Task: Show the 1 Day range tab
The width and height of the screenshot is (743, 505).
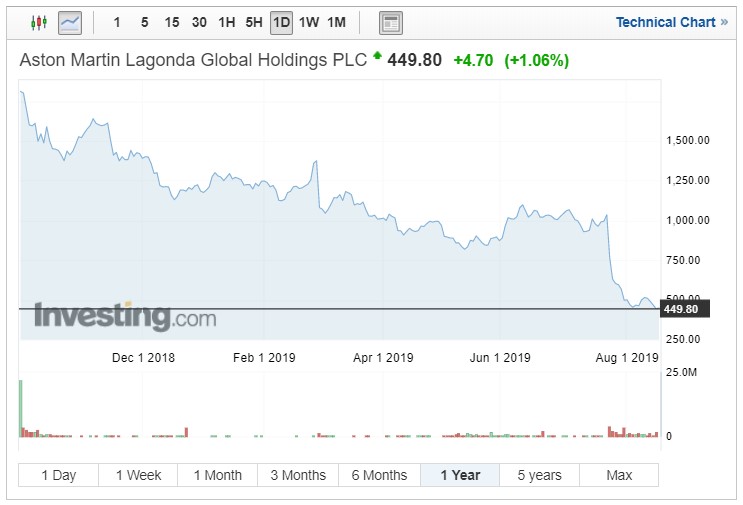Action: click(x=58, y=475)
